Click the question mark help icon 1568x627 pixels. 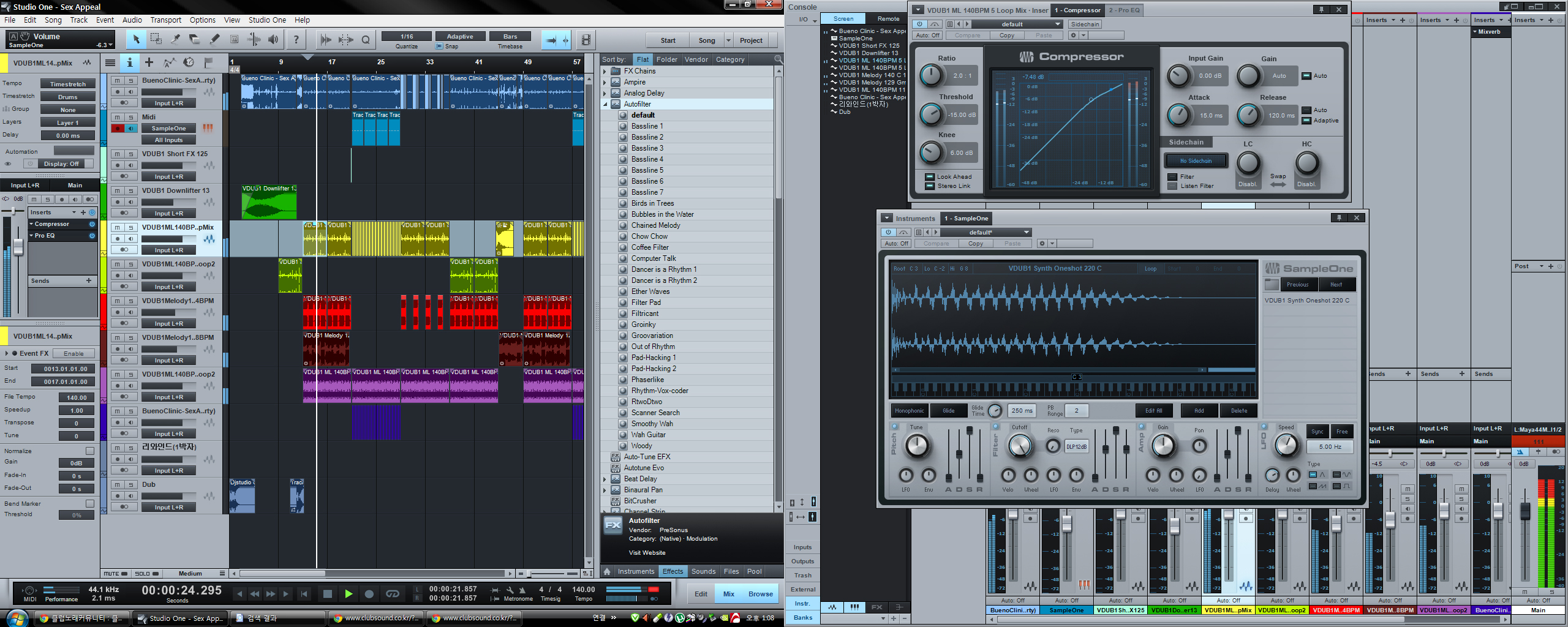pos(296,40)
